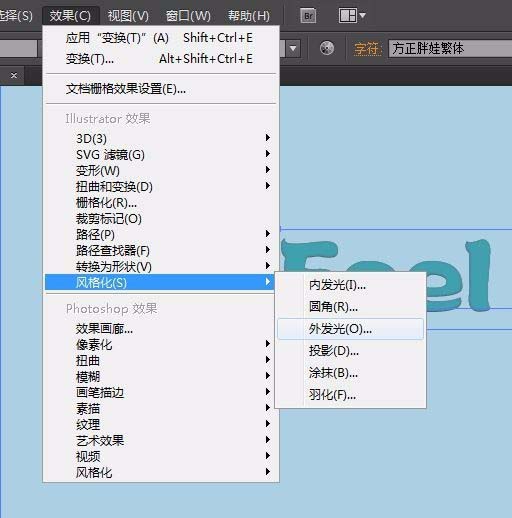Expand the 路径(P) submenu
Image resolution: width=512 pixels, height=518 pixels.
pos(161,234)
